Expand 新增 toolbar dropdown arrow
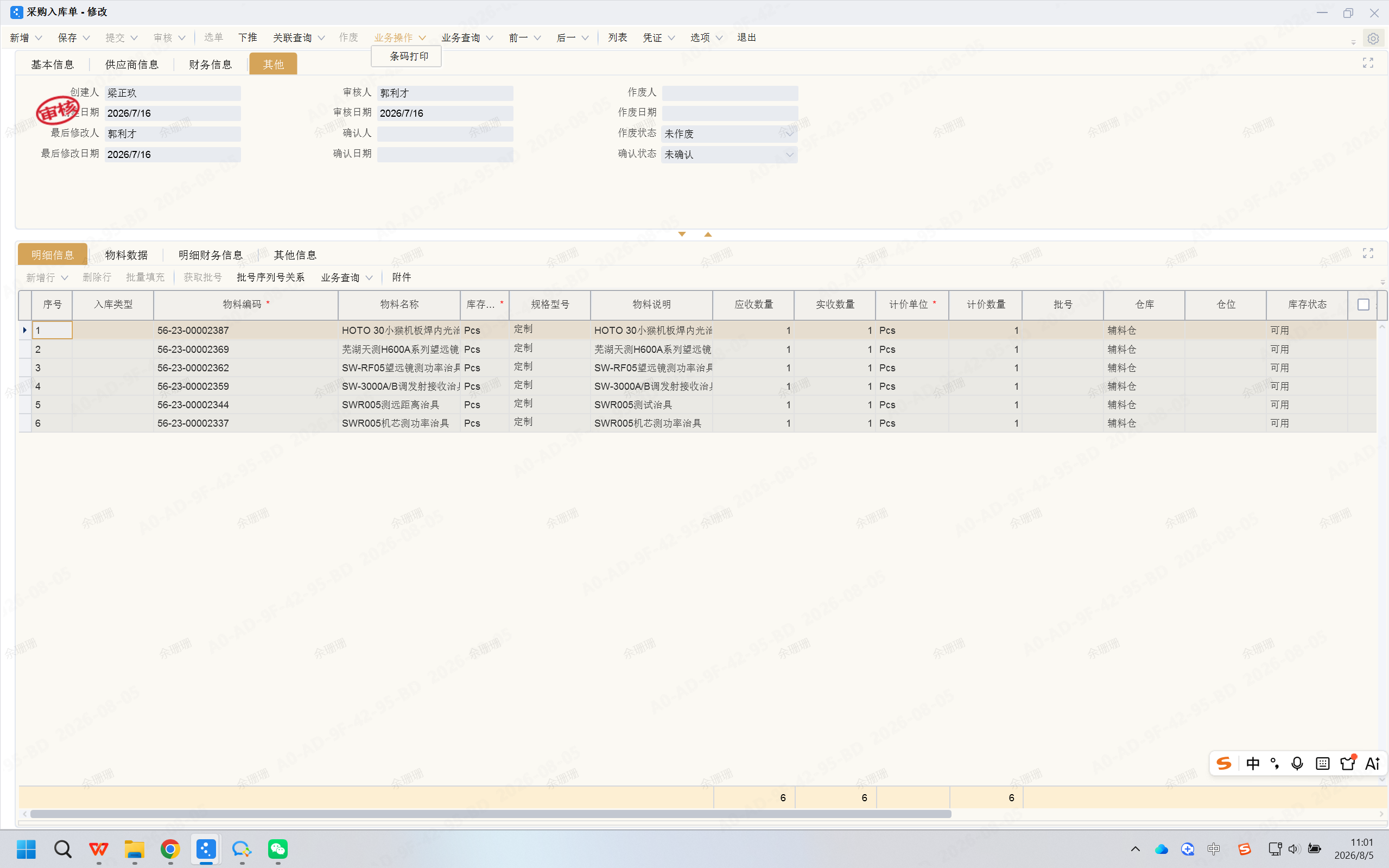Image resolution: width=1389 pixels, height=868 pixels. [x=39, y=38]
